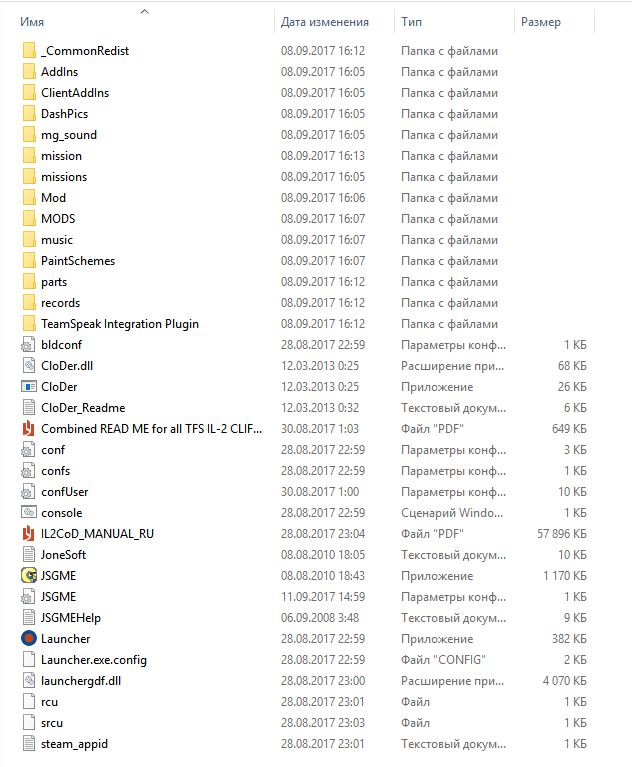Click date 08.09.2017 16:06
The height and width of the screenshot is (767, 632).
(323, 198)
